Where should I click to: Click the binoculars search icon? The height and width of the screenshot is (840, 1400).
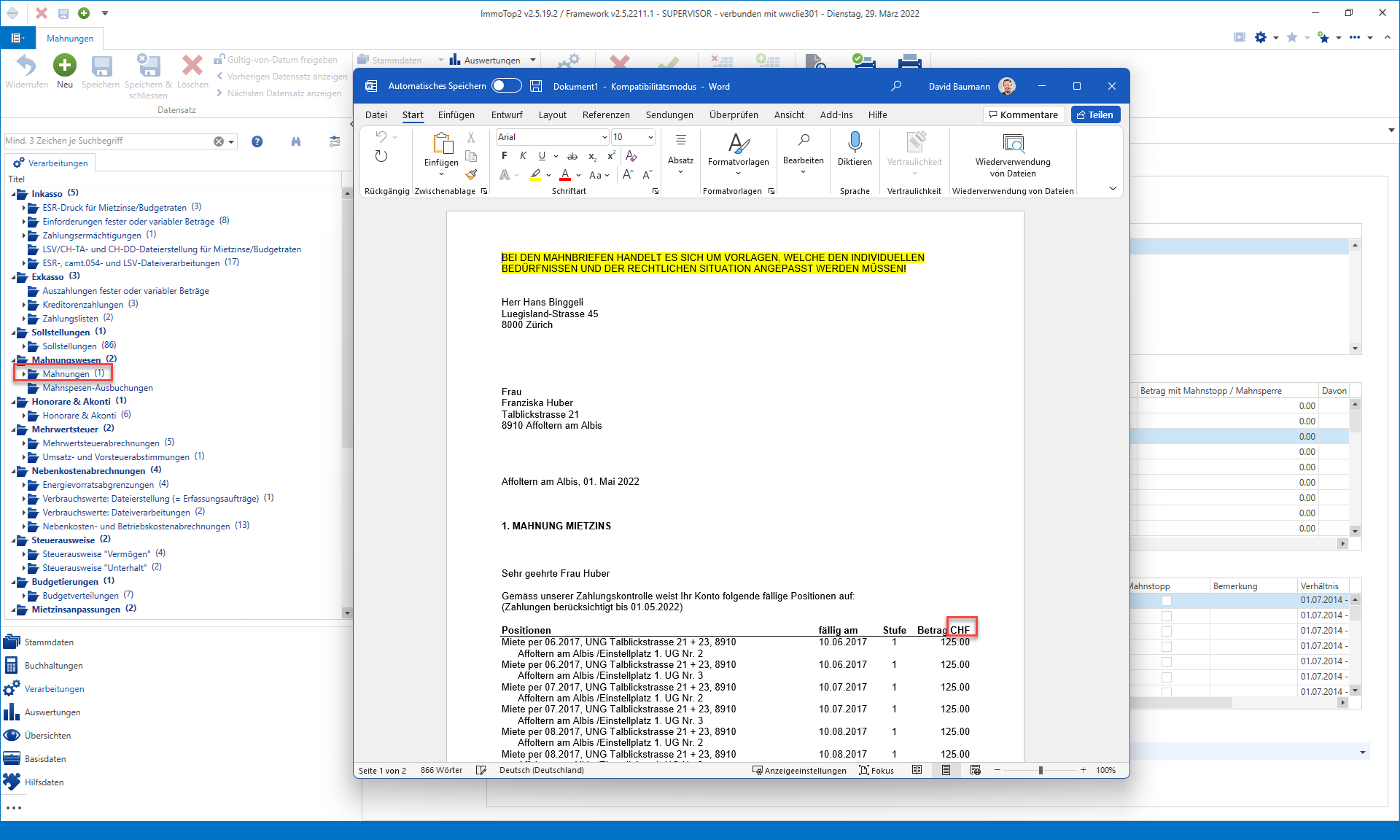(x=296, y=141)
